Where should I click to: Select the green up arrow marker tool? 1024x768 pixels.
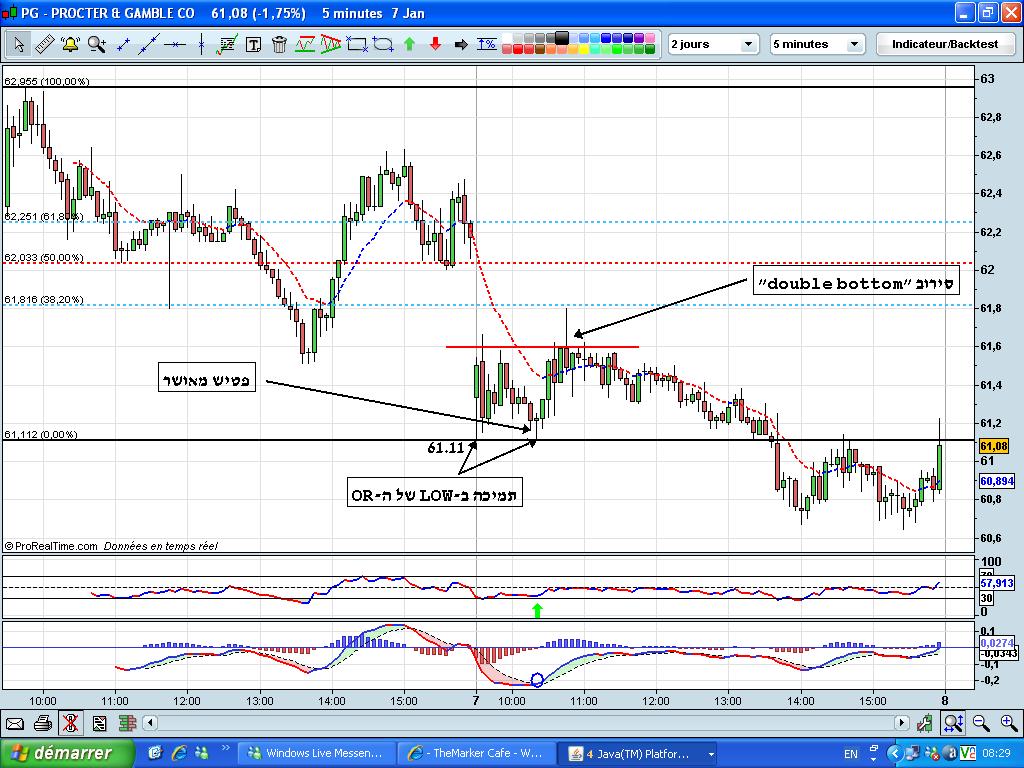(x=409, y=44)
